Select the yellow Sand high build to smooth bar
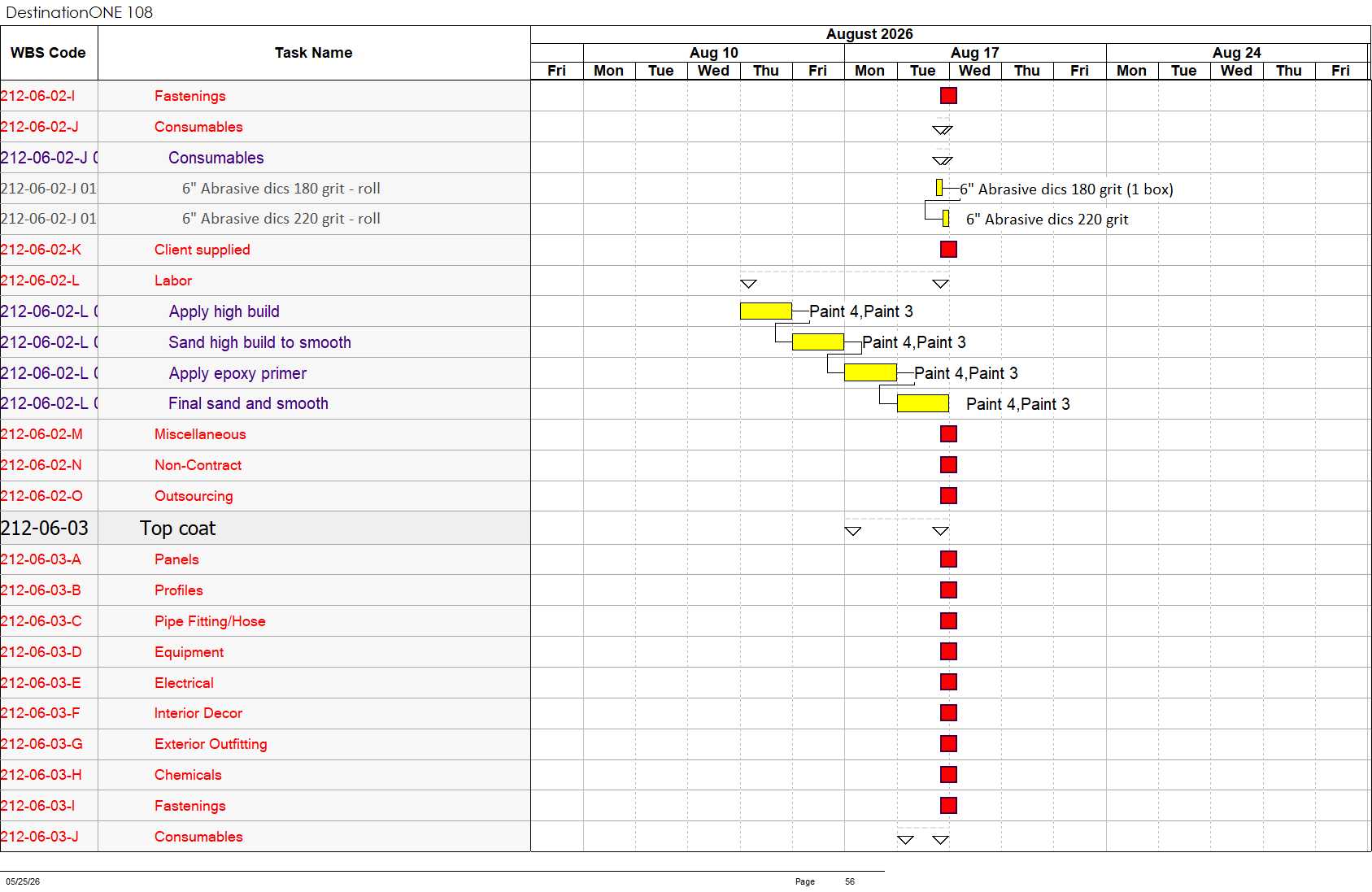Screen dimensions: 1372x892 pyautogui.click(x=818, y=342)
